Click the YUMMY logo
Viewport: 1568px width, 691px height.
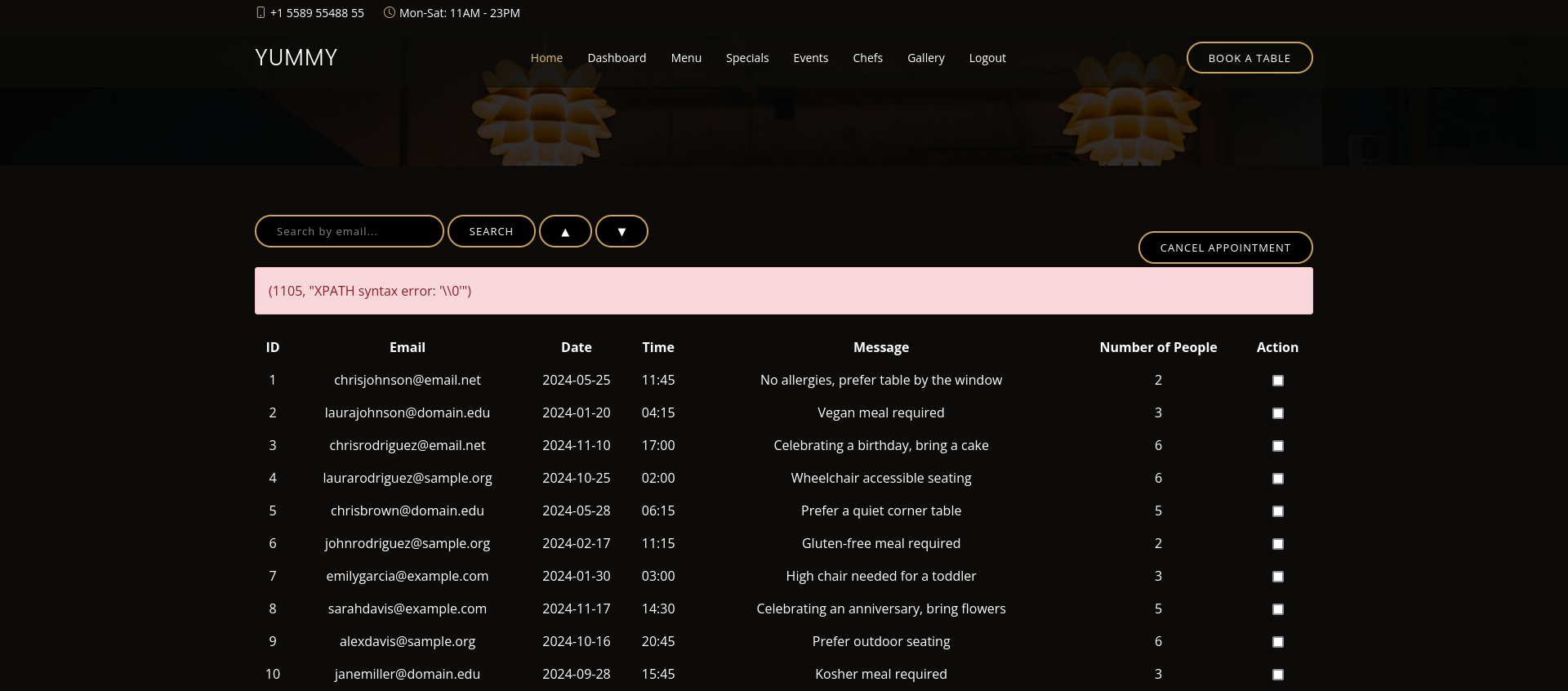[296, 57]
